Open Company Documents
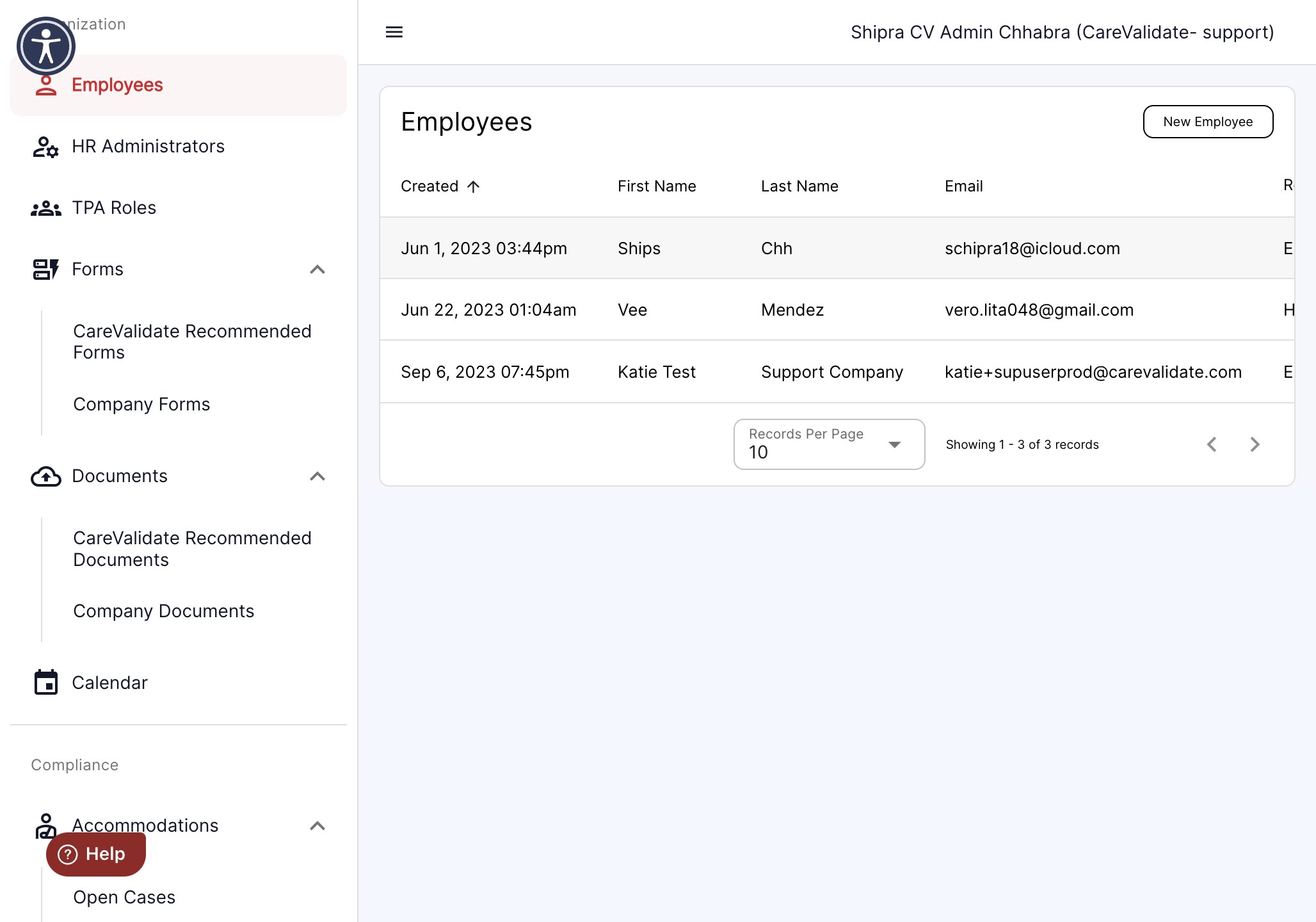 (x=163, y=611)
